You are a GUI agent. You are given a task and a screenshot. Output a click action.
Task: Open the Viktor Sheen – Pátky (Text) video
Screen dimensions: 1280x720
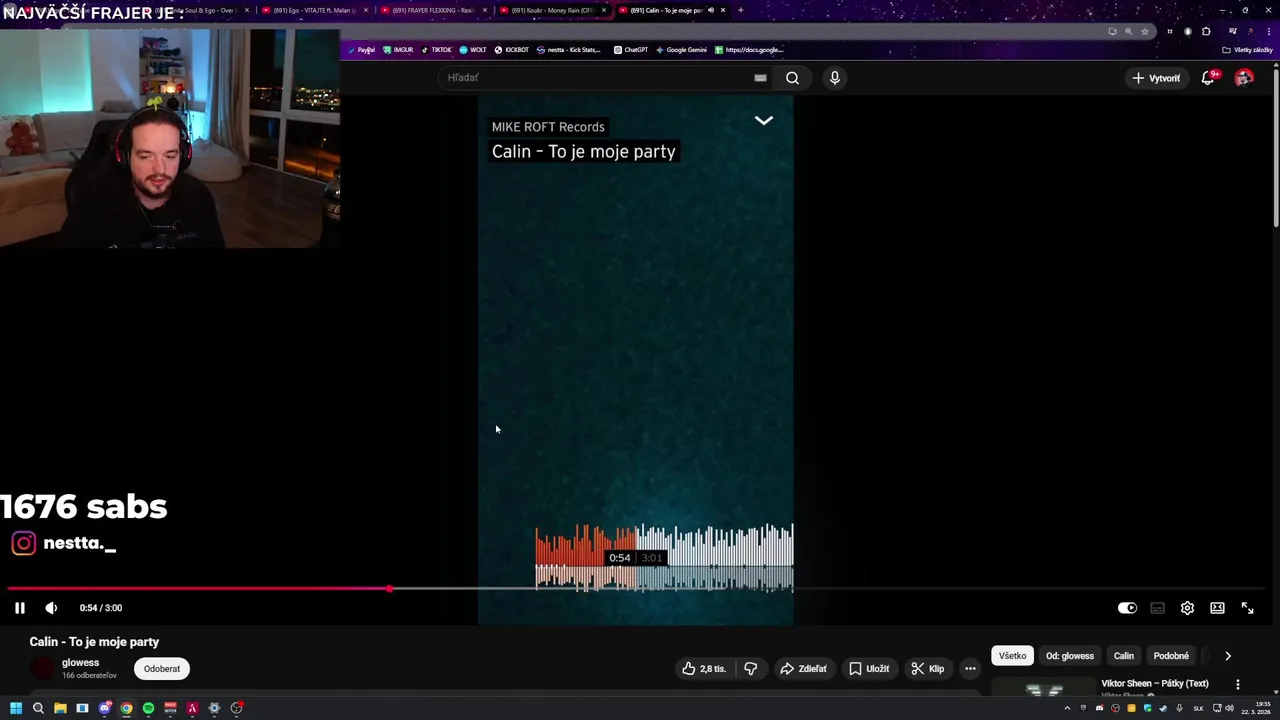click(x=1155, y=684)
